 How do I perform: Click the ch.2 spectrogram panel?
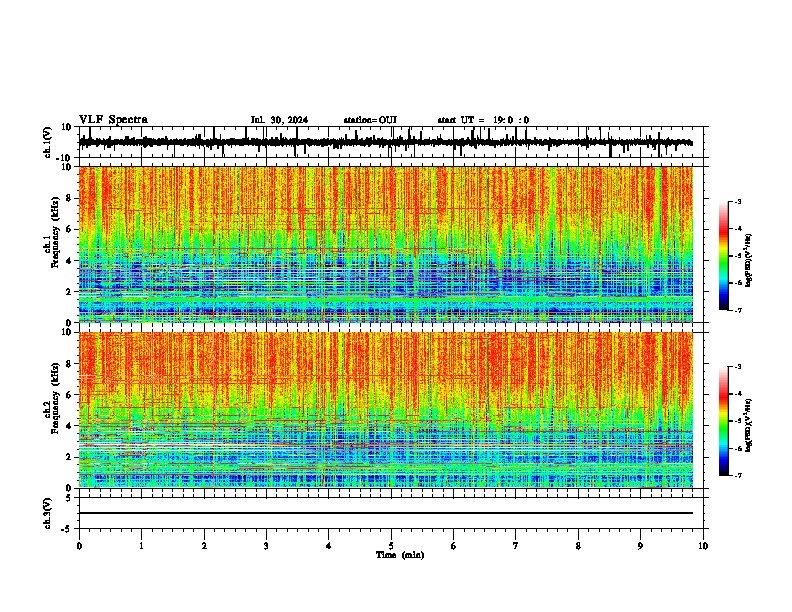(x=386, y=410)
